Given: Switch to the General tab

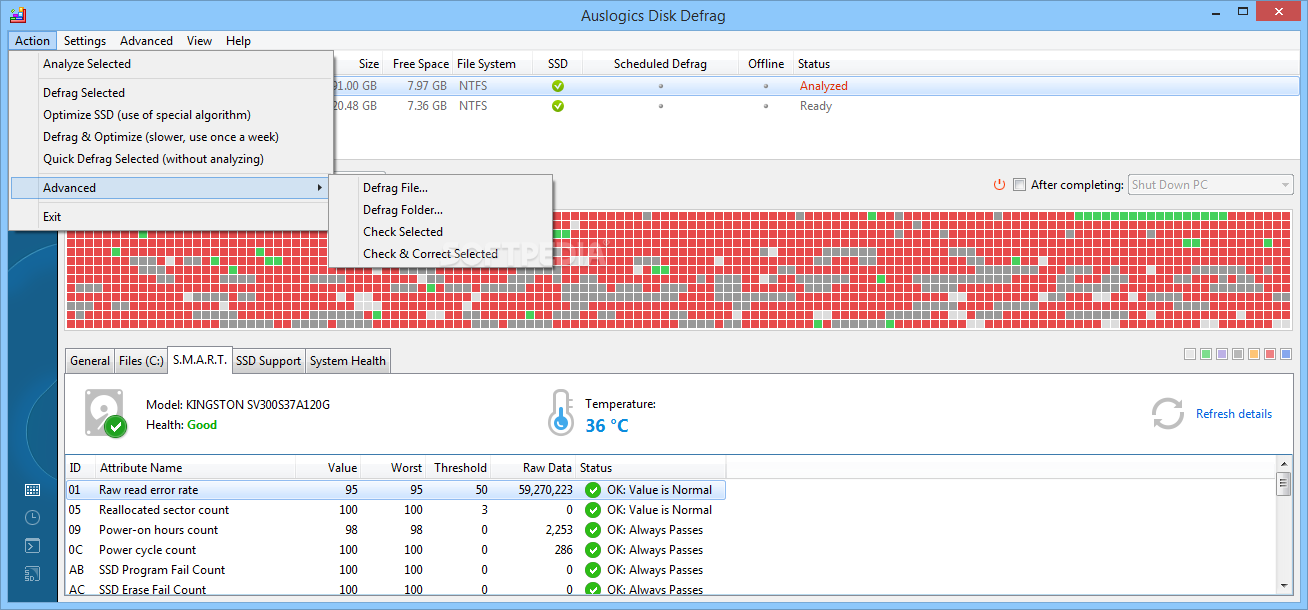Looking at the screenshot, I should (x=90, y=361).
